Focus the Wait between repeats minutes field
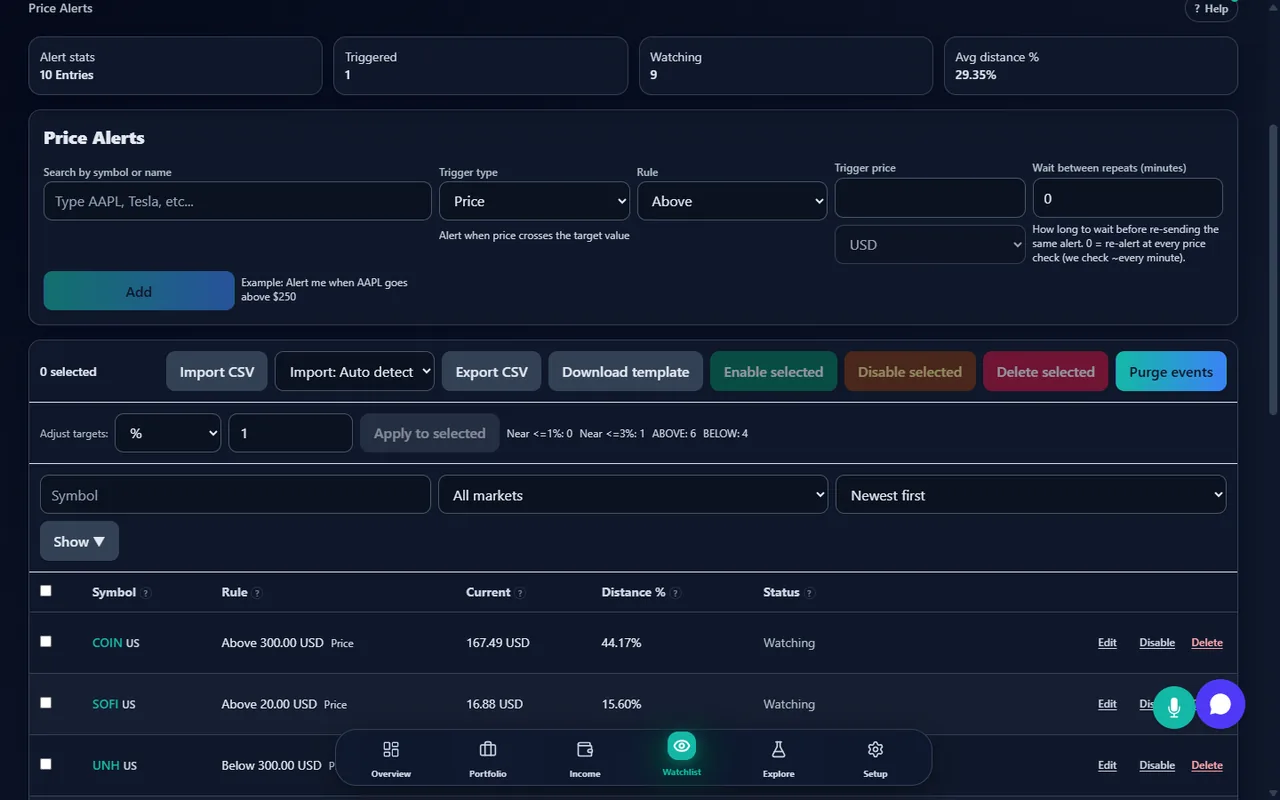The height and width of the screenshot is (800, 1280). click(1128, 198)
